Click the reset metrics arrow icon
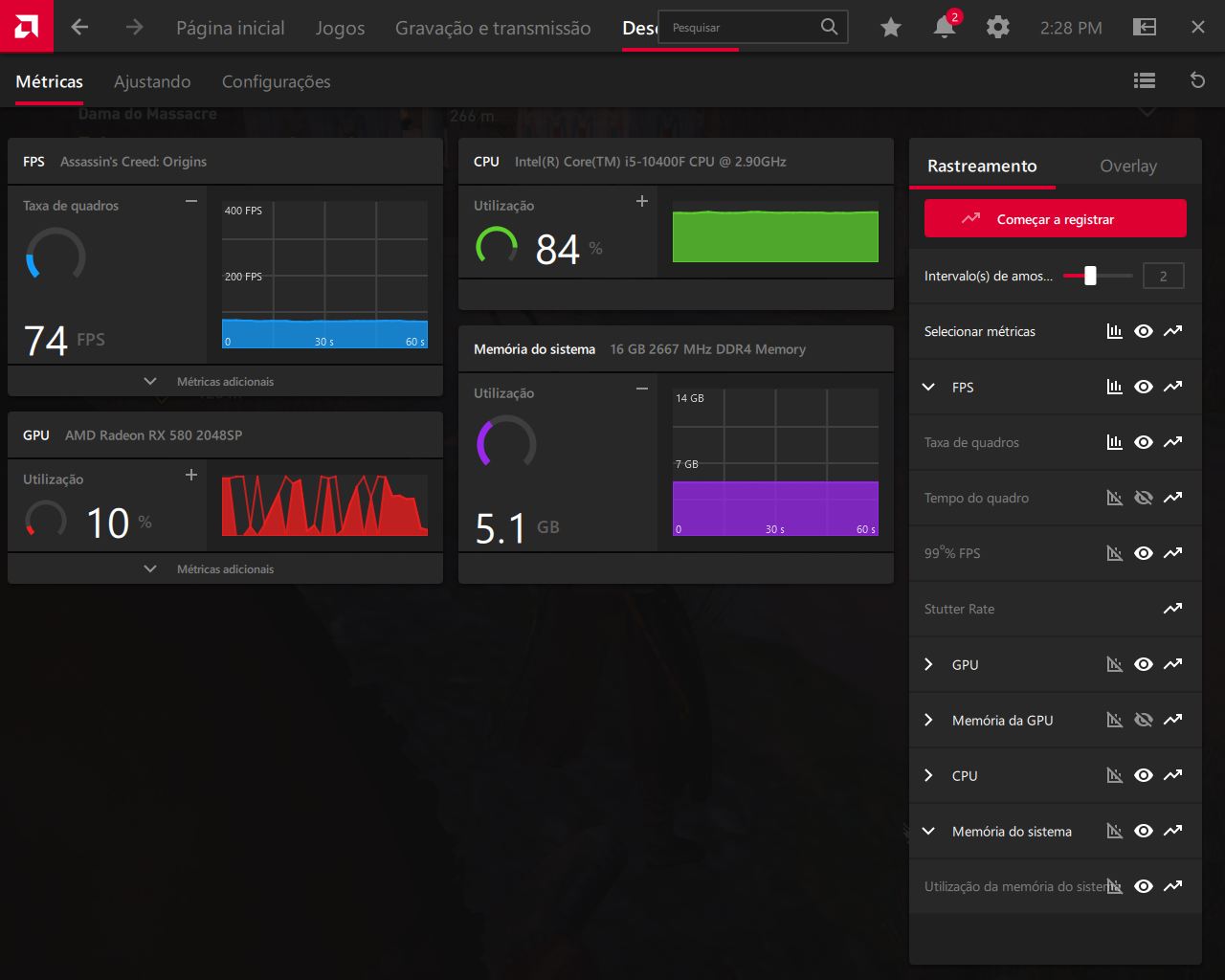Screen dimensions: 1225x980 point(1197,80)
